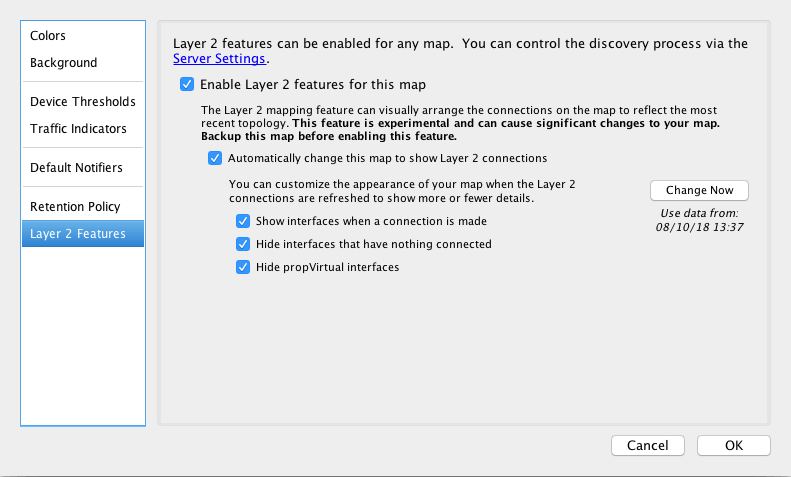
Task: Go to Device Thresholds settings
Action: [82, 102]
